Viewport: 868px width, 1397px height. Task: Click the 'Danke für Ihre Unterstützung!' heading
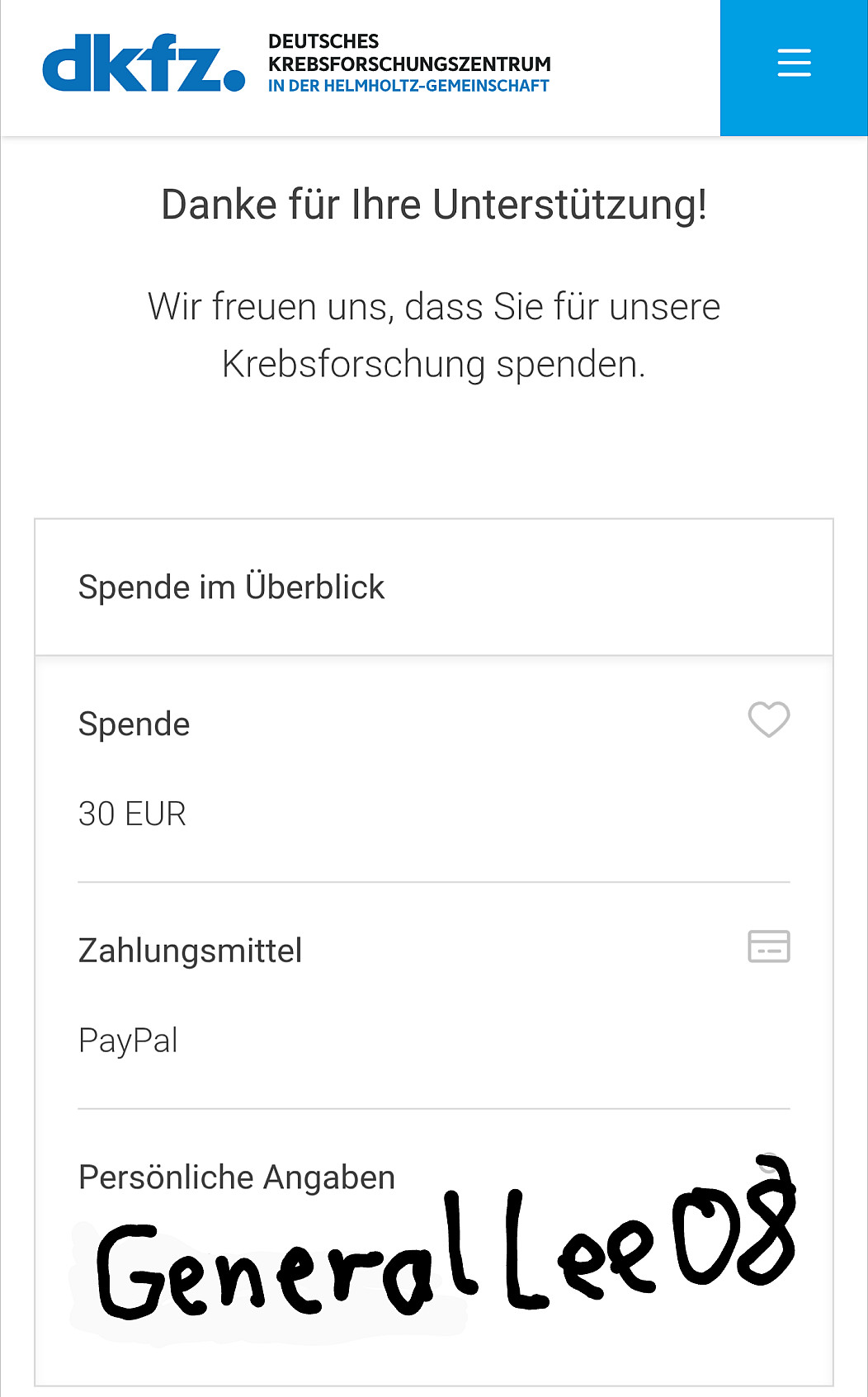(434, 205)
